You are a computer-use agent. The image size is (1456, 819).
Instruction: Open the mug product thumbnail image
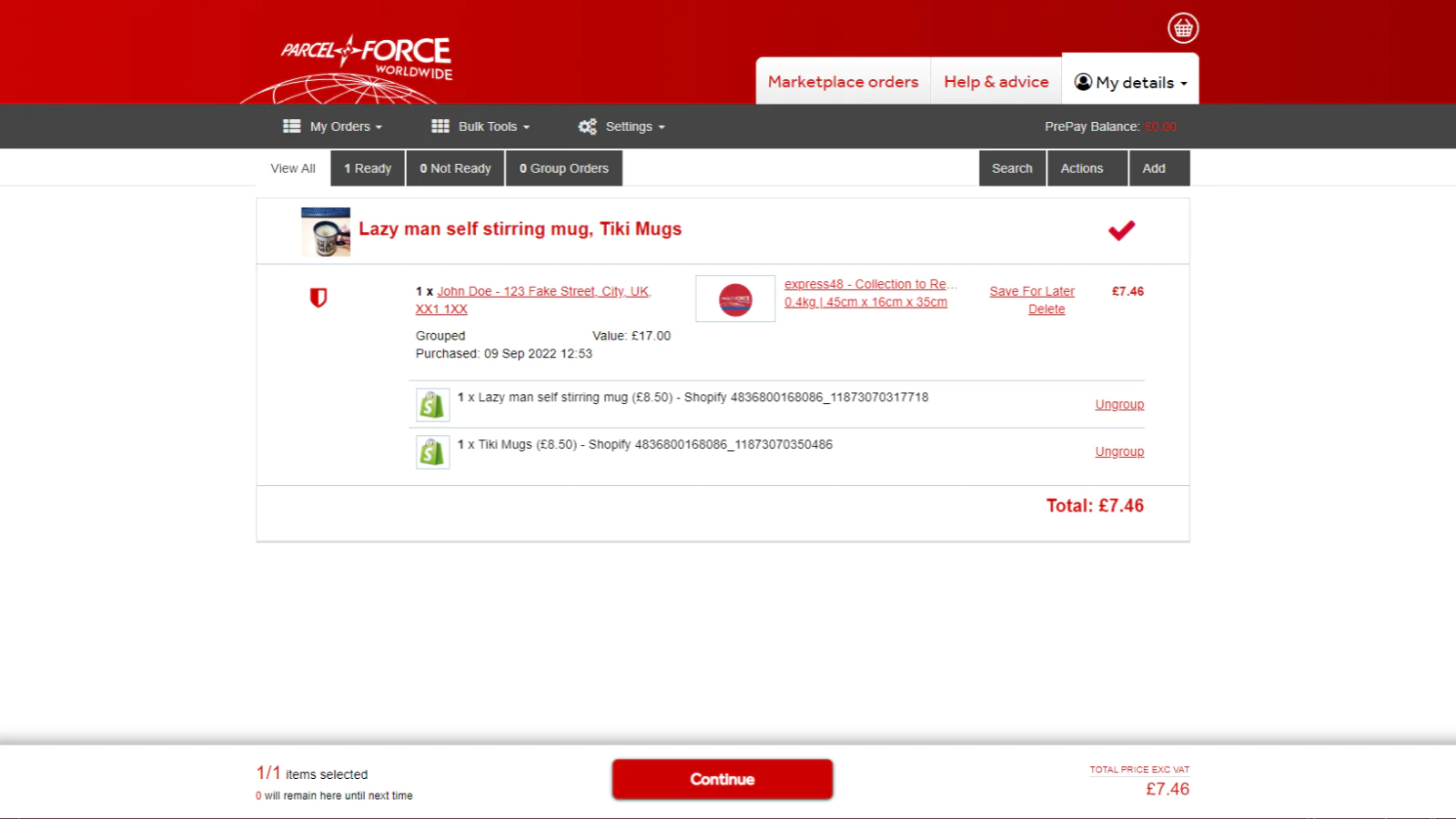pos(326,232)
